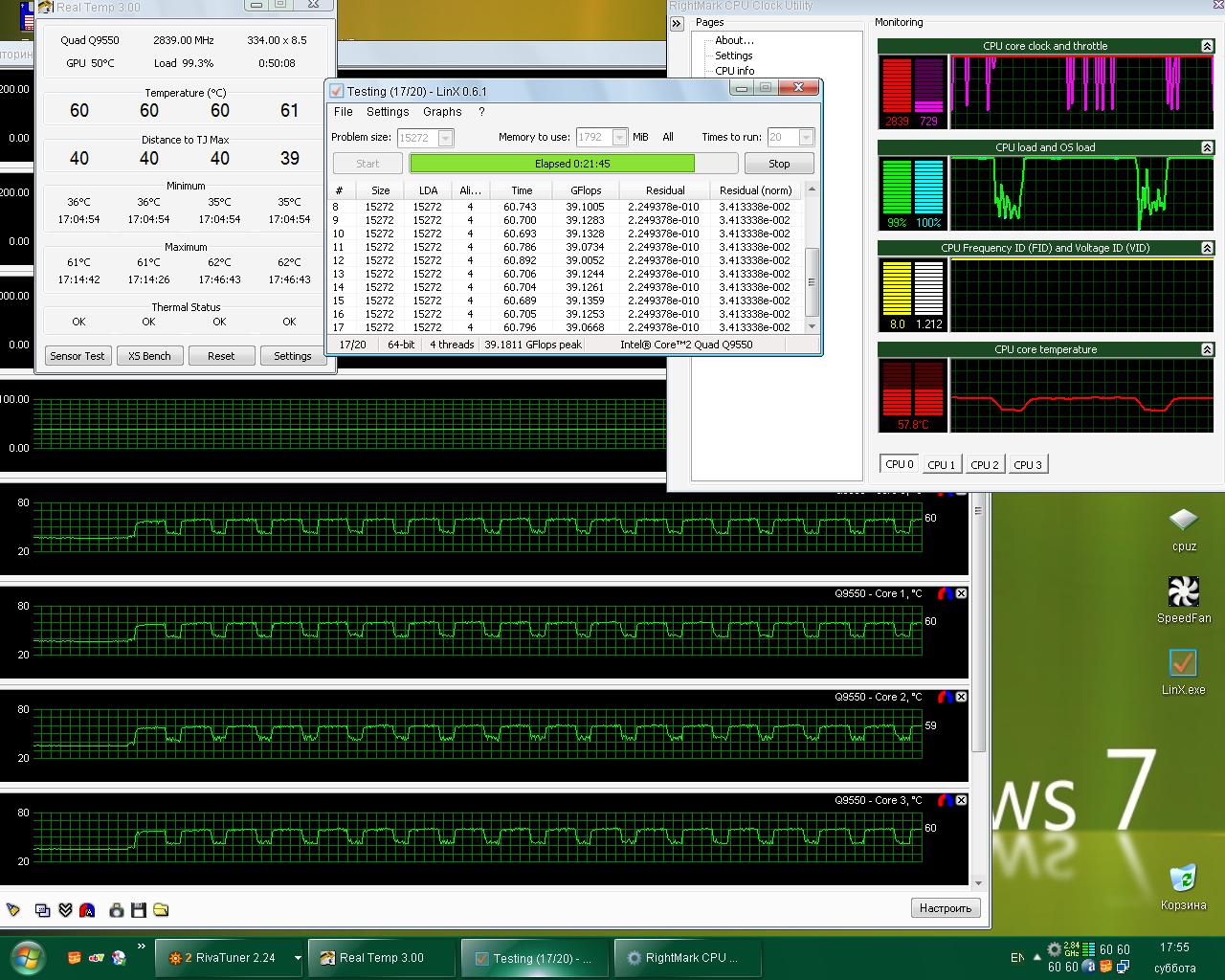Viewport: 1225px width, 980px height.
Task: Click the orange quick launch icon beside Start
Action: (75, 957)
